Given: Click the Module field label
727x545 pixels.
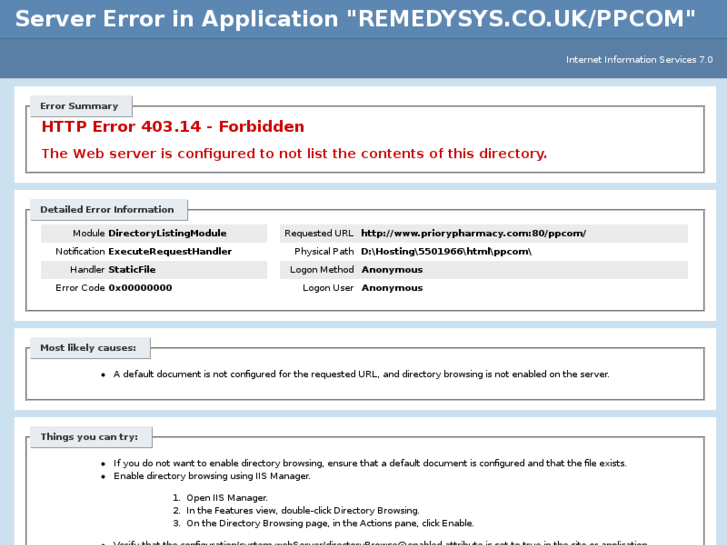Looking at the screenshot, I should (89, 233).
